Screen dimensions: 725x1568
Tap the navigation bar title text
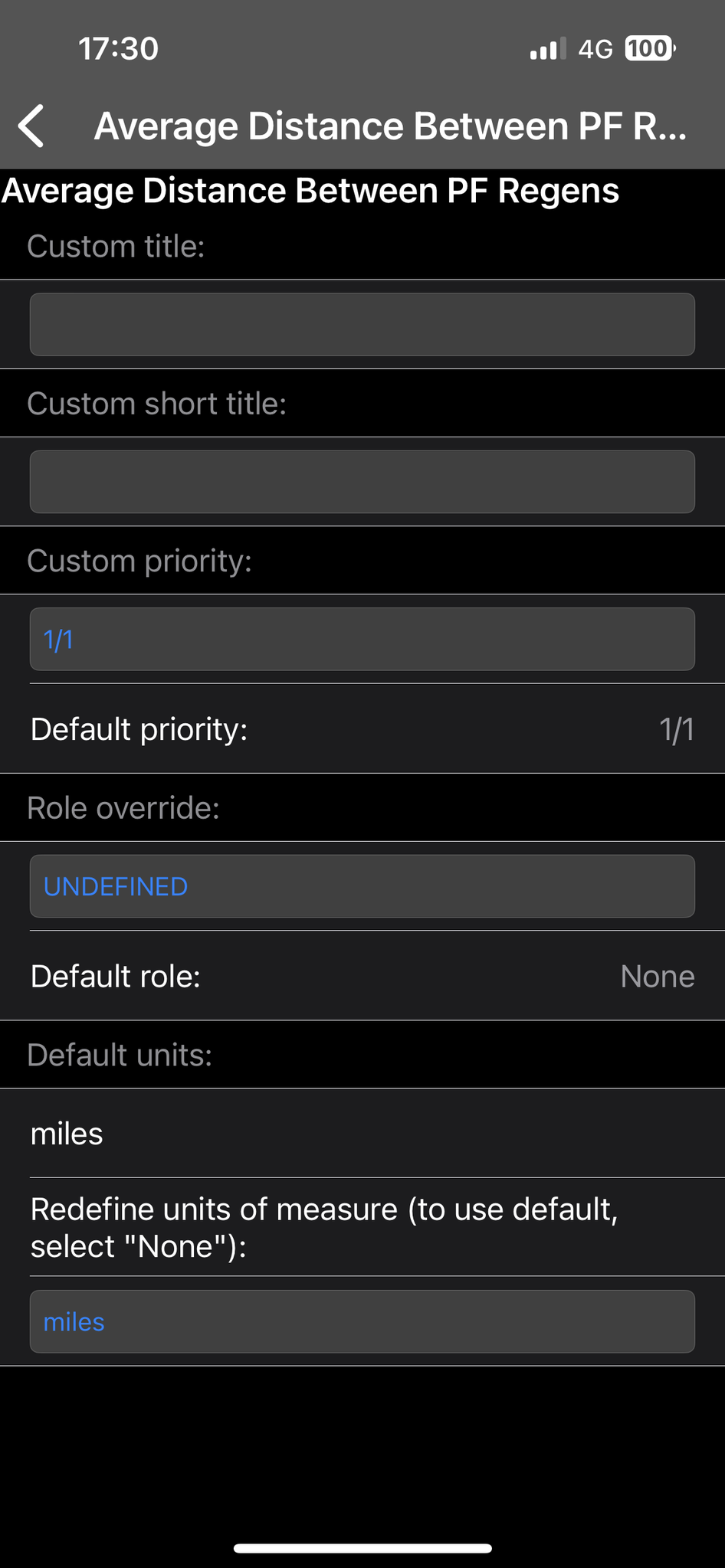(x=391, y=126)
